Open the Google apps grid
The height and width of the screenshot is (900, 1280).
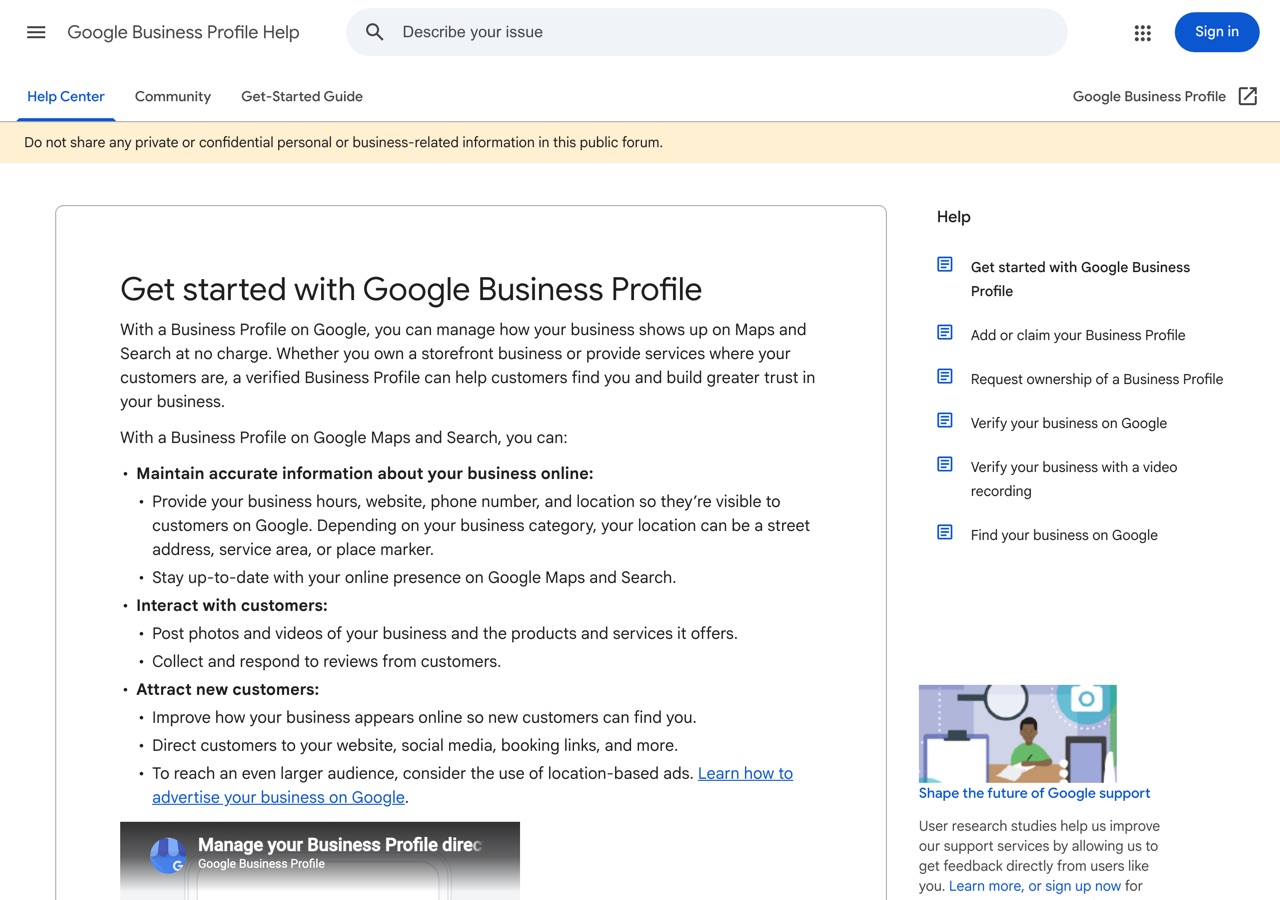coord(1143,32)
